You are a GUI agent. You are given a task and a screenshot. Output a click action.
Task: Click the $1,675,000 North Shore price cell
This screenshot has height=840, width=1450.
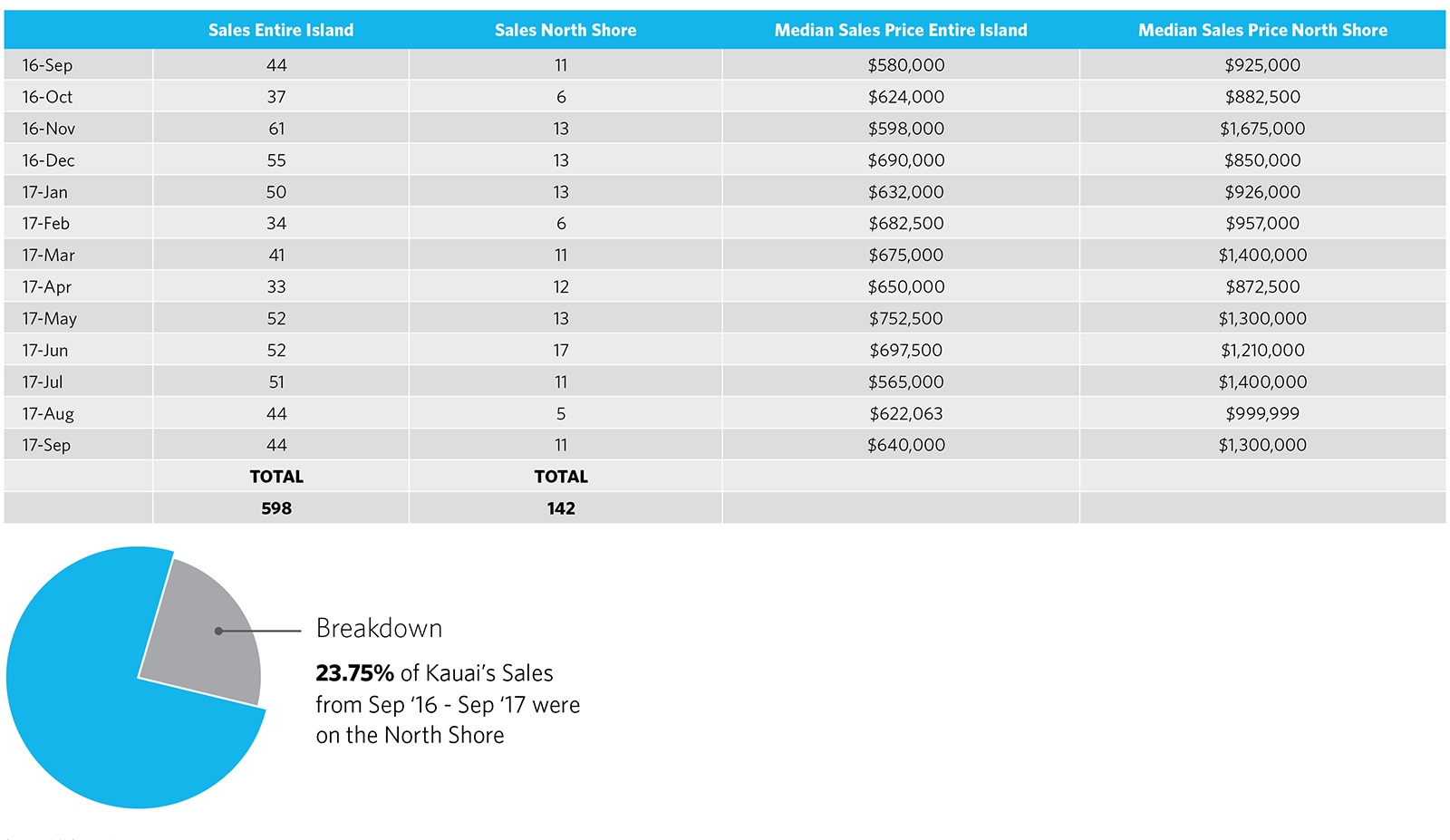point(1262,129)
